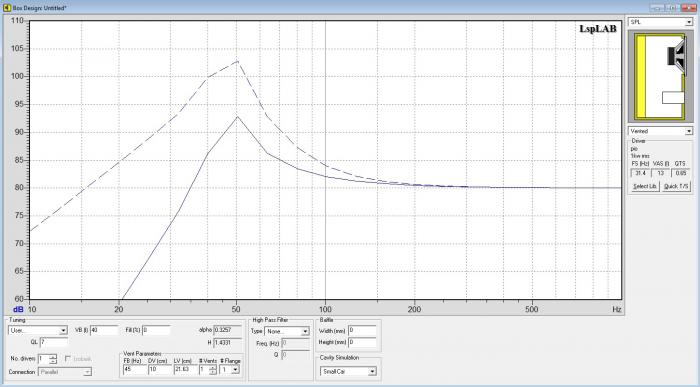Open the SPL graph type dropdown
700x387 pixels.
(x=660, y=22)
